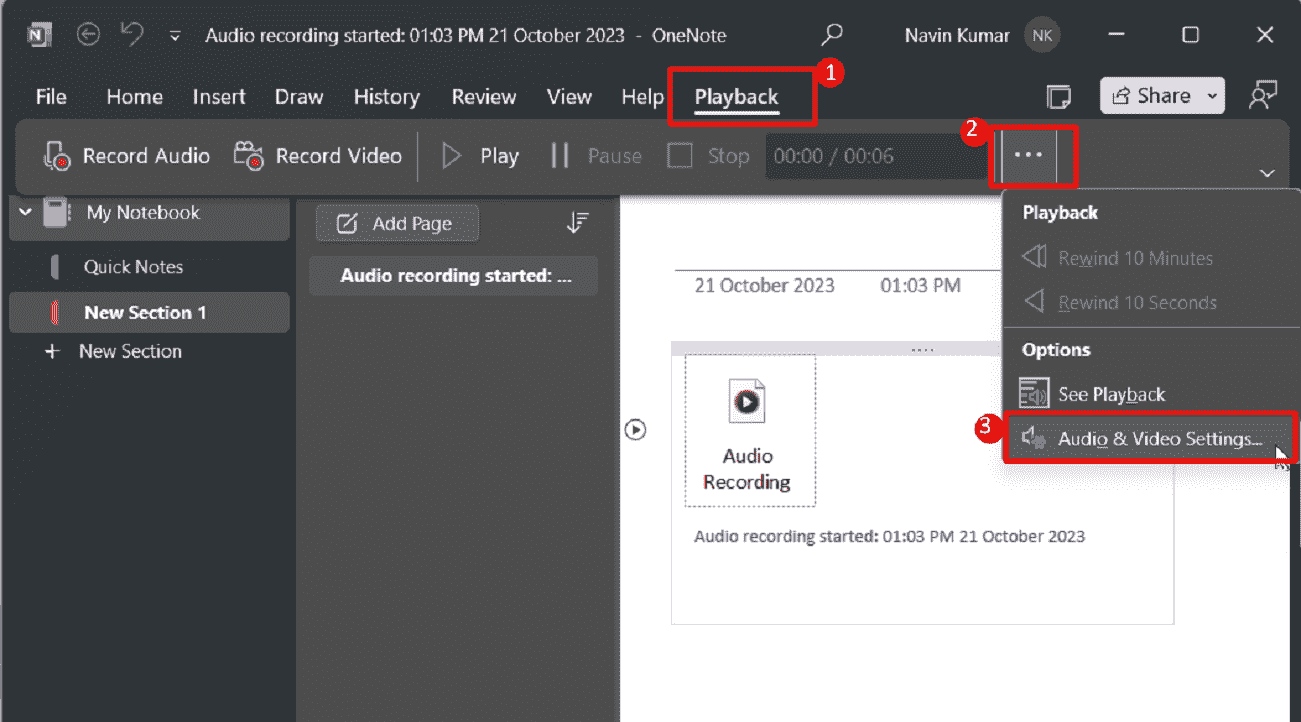
Task: Pause the audio playback
Action: pos(595,156)
